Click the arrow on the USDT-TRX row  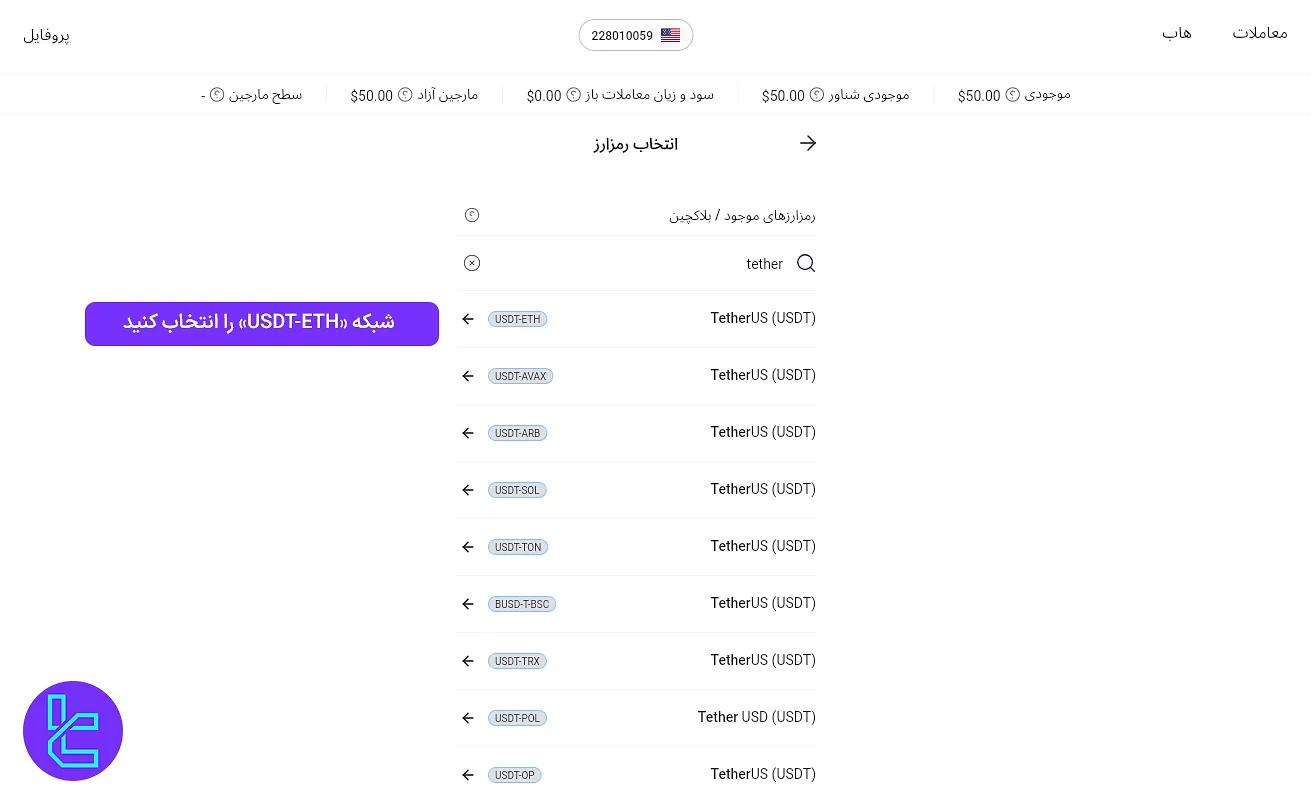(467, 661)
